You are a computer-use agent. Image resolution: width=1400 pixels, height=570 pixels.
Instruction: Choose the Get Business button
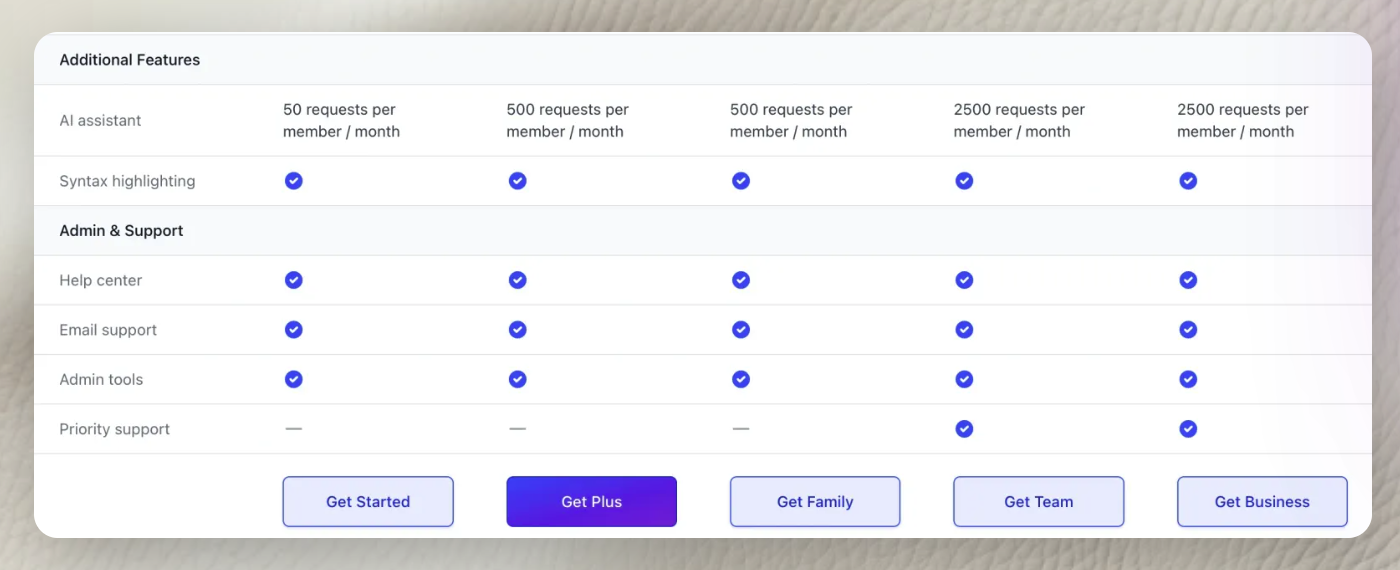[1262, 501]
